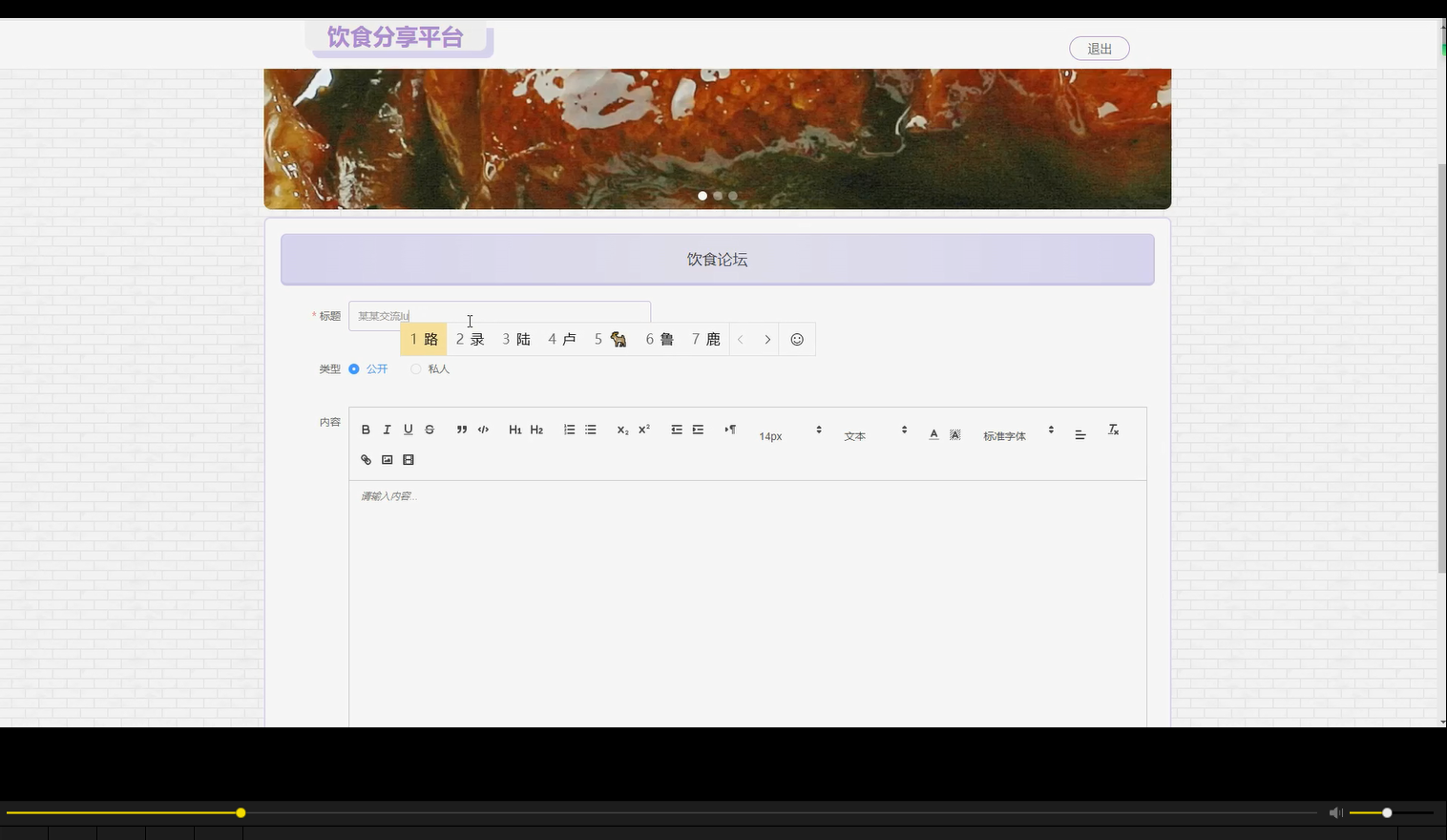Clear text formatting with Tx icon
Screen dimensions: 1447x840
tap(1113, 430)
